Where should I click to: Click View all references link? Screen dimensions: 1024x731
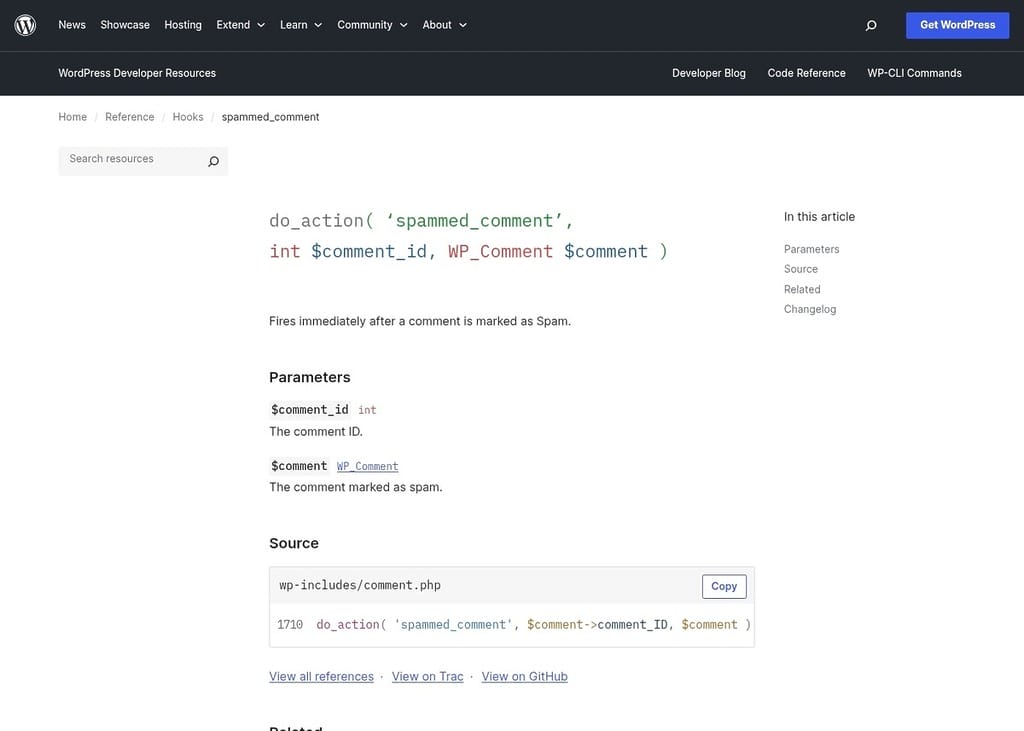coord(321,677)
